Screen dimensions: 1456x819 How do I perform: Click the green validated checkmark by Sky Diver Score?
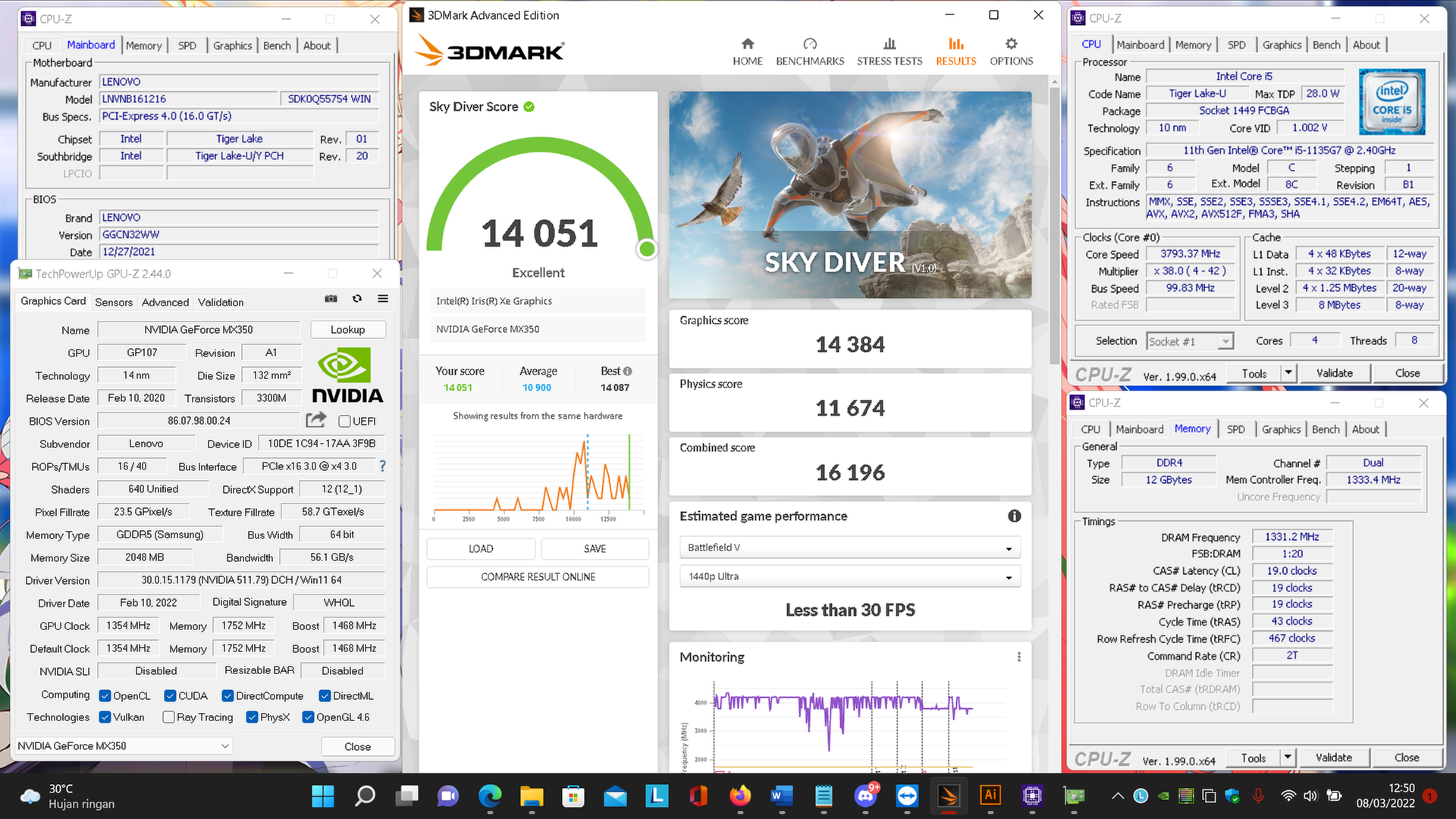(529, 106)
